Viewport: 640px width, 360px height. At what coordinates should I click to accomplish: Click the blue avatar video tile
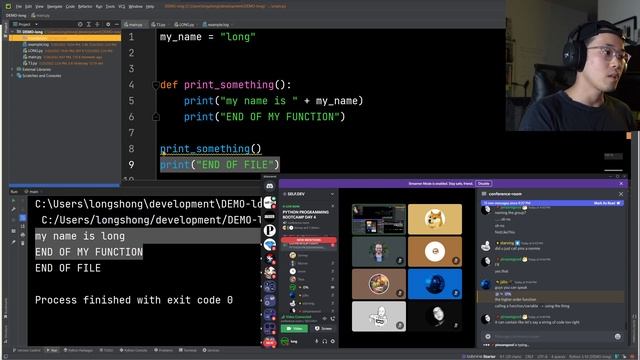pos(435,284)
